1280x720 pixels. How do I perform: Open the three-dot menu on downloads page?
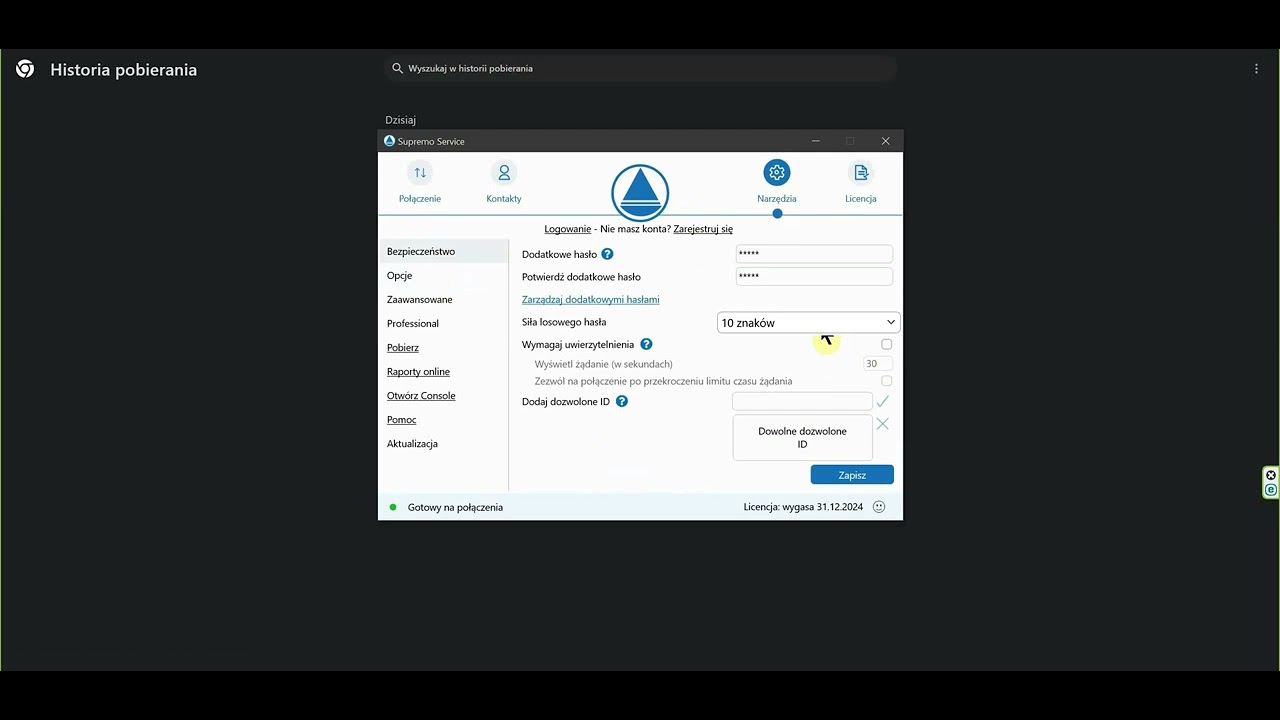point(1256,69)
